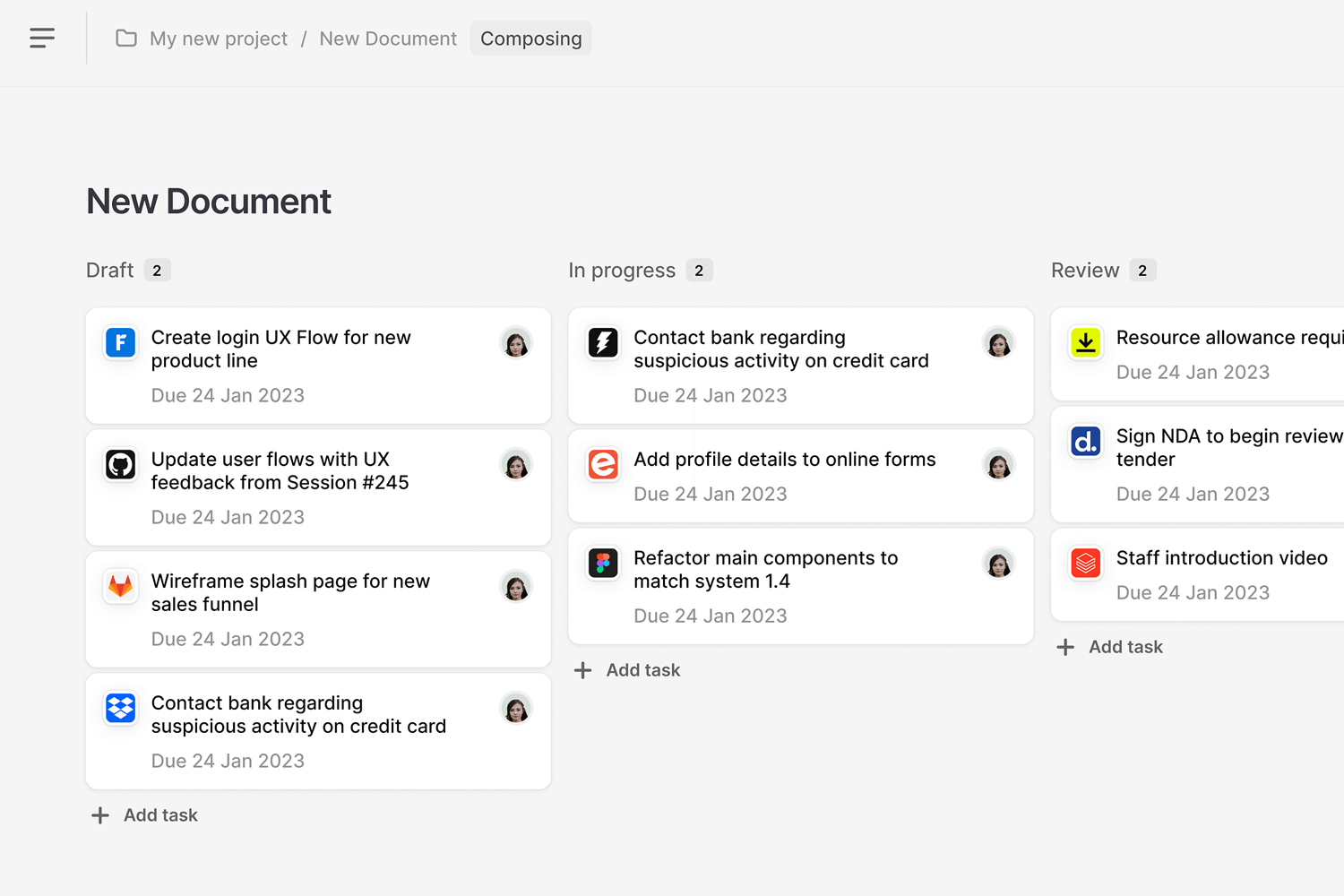The height and width of the screenshot is (896, 1344).
Task: Click the blue F icon on login UX card
Action: point(121,342)
